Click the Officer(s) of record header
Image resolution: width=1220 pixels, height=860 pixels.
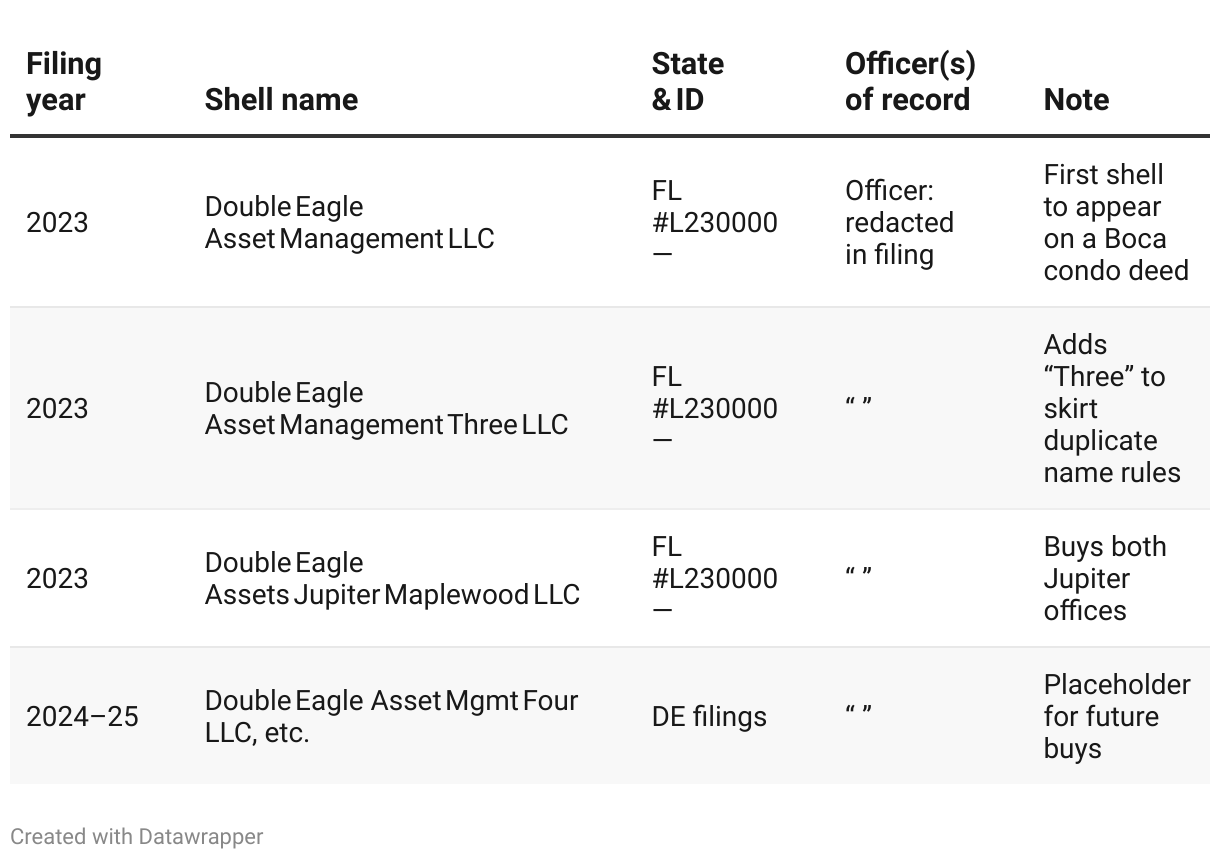910,82
